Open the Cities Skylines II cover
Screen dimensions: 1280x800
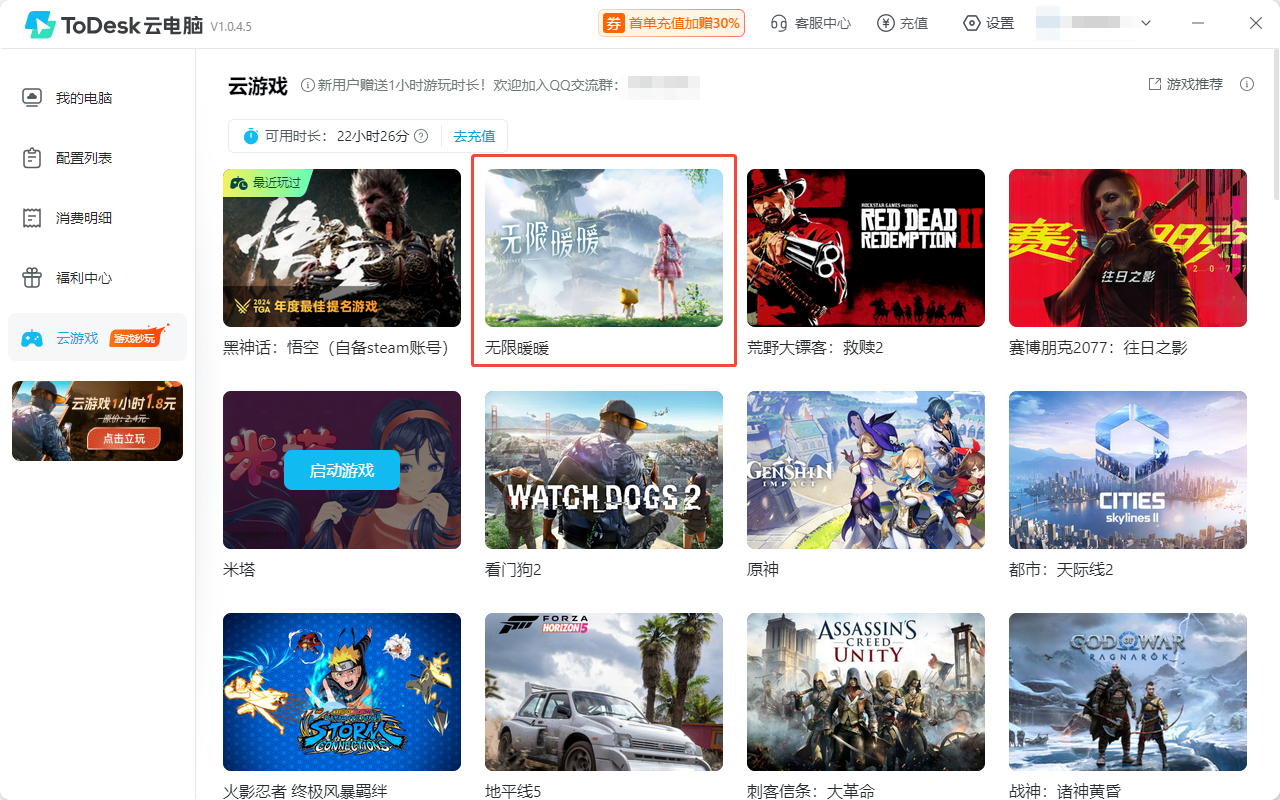(1128, 470)
